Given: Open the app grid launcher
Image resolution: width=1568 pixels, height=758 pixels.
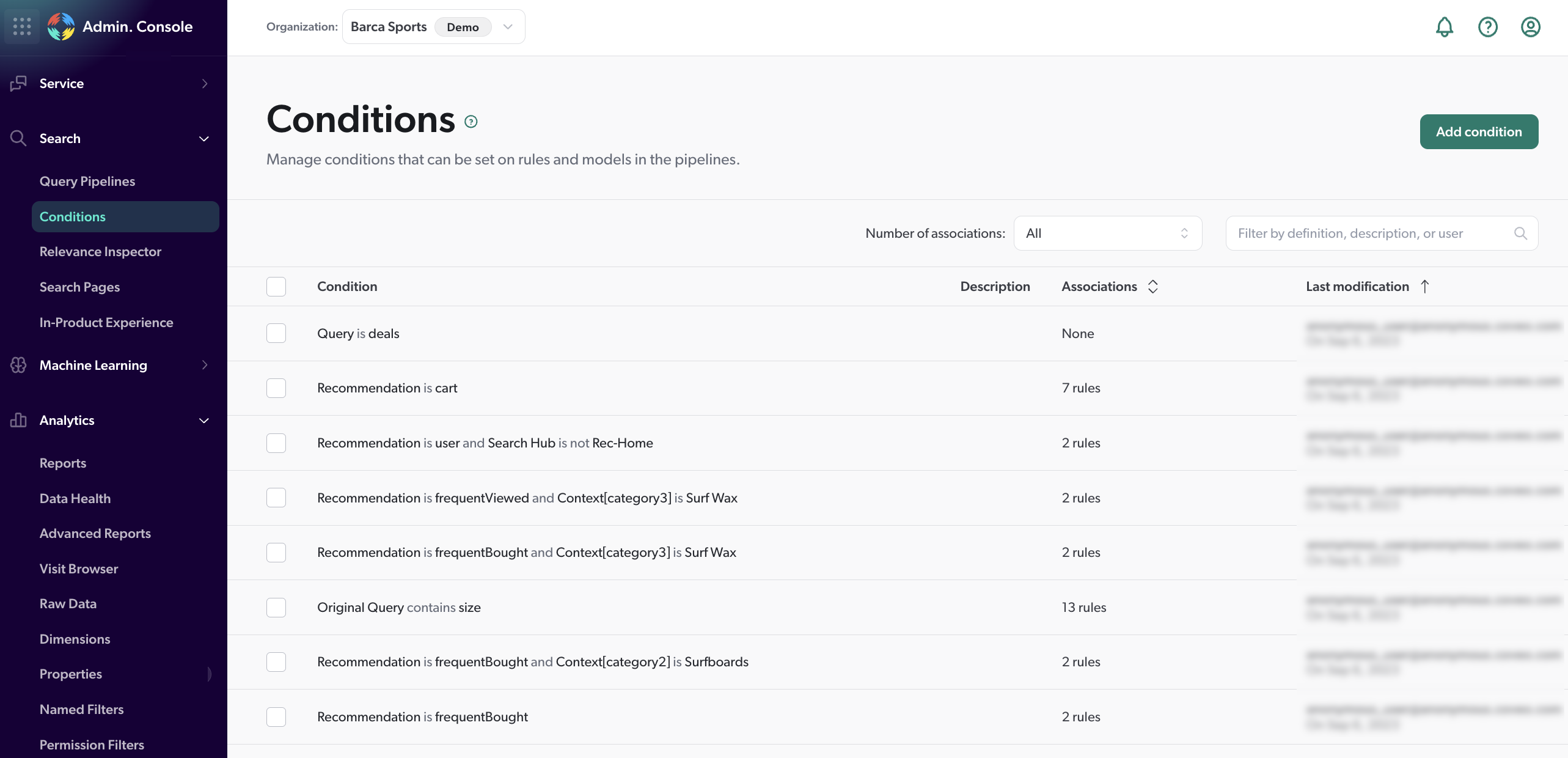Looking at the screenshot, I should [22, 26].
